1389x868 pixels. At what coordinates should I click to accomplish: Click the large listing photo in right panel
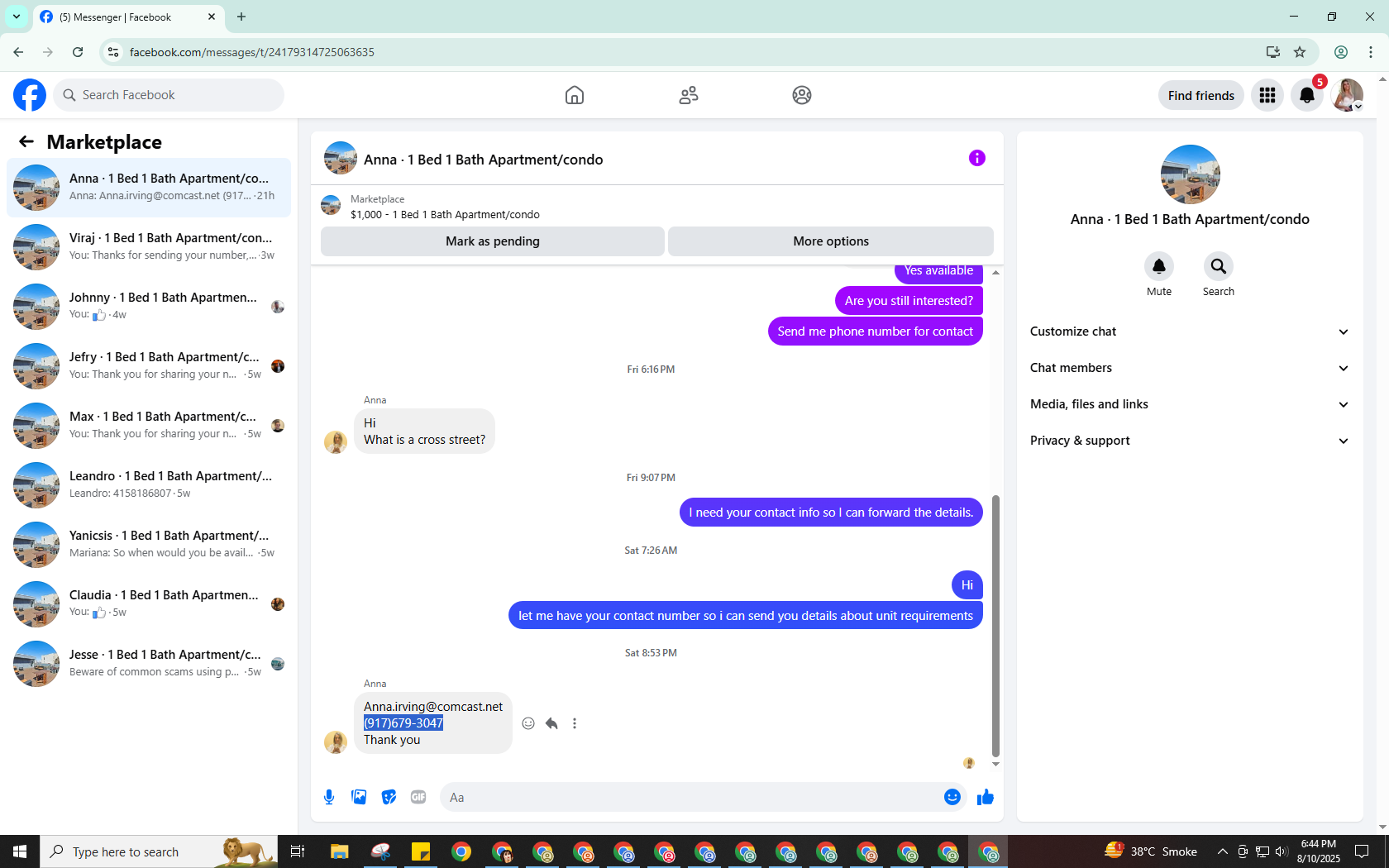(1191, 174)
